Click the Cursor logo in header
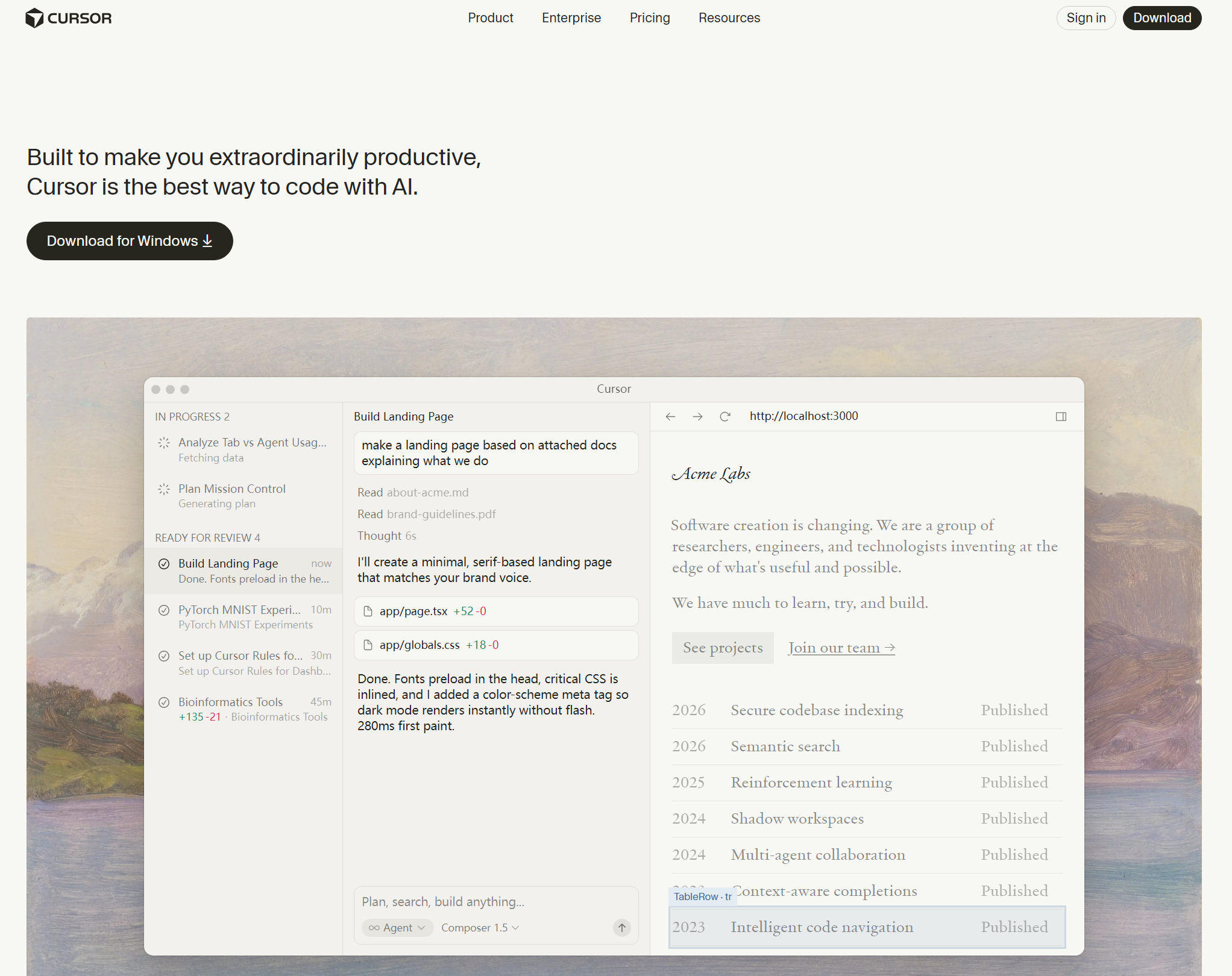This screenshot has height=976, width=1232. point(68,18)
